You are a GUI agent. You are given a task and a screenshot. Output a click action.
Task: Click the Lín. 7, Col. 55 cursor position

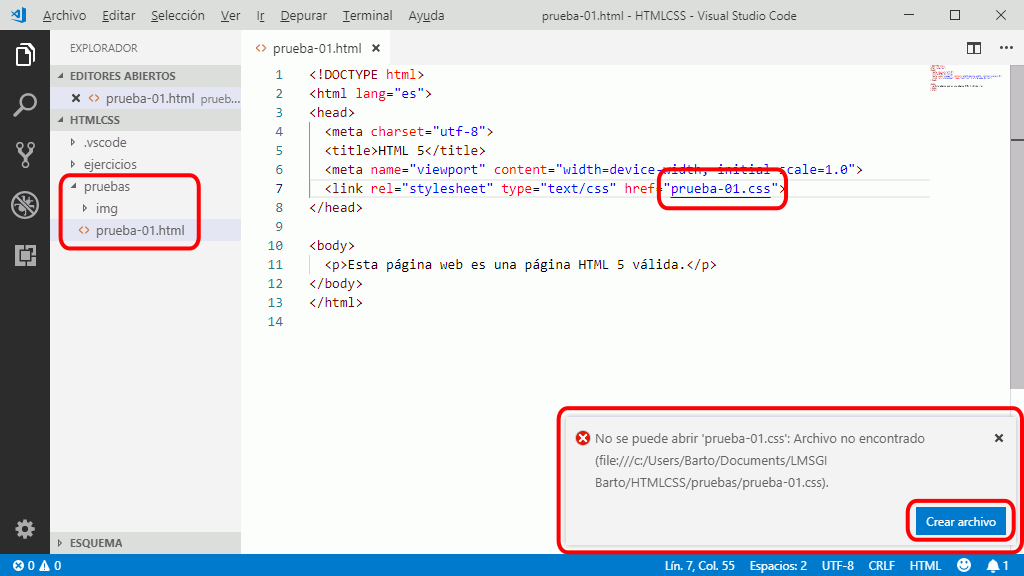coord(699,566)
